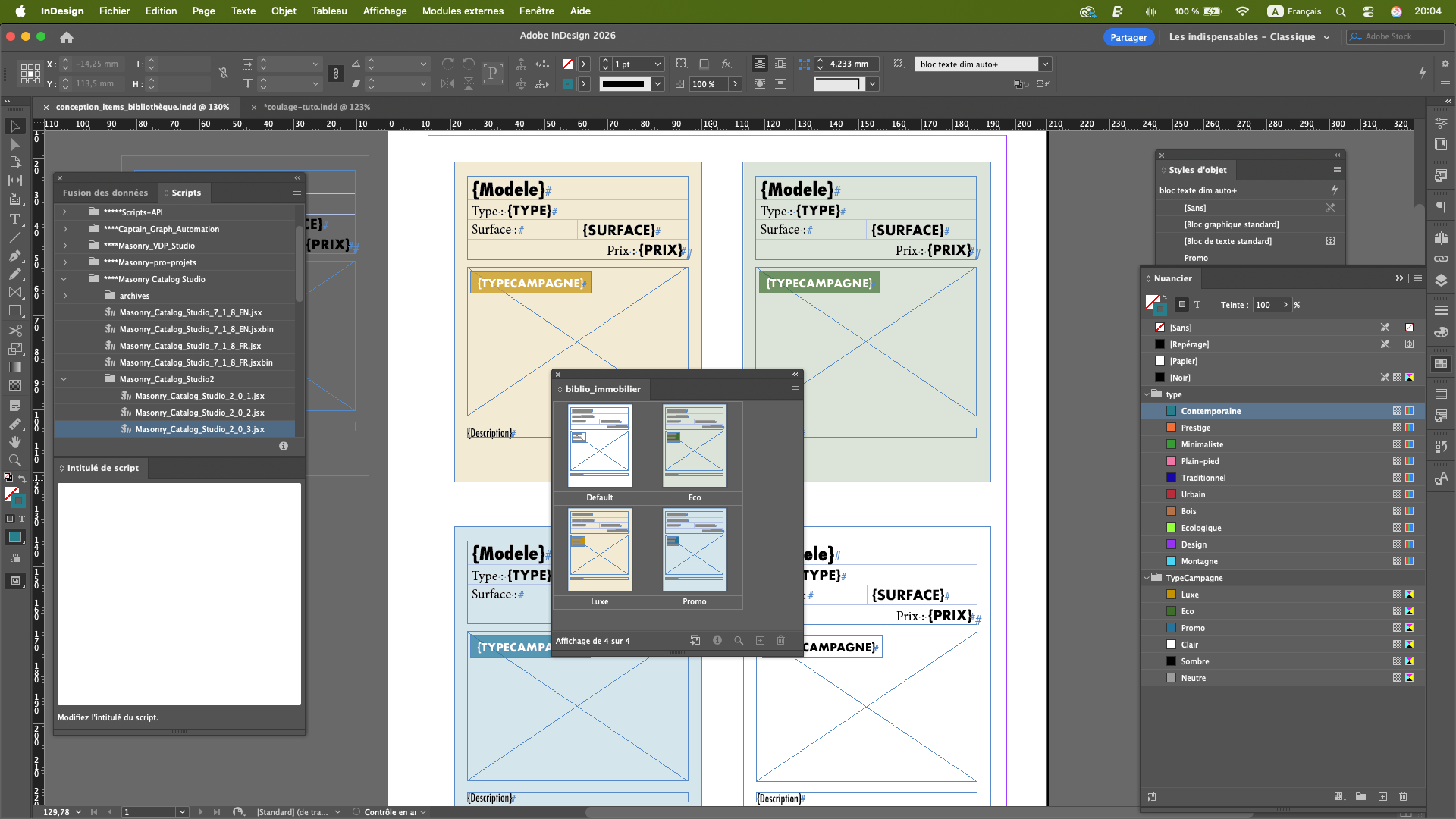Screen dimensions: 1456x819
Task: Select the Prestige color swatch
Action: (x=1196, y=428)
